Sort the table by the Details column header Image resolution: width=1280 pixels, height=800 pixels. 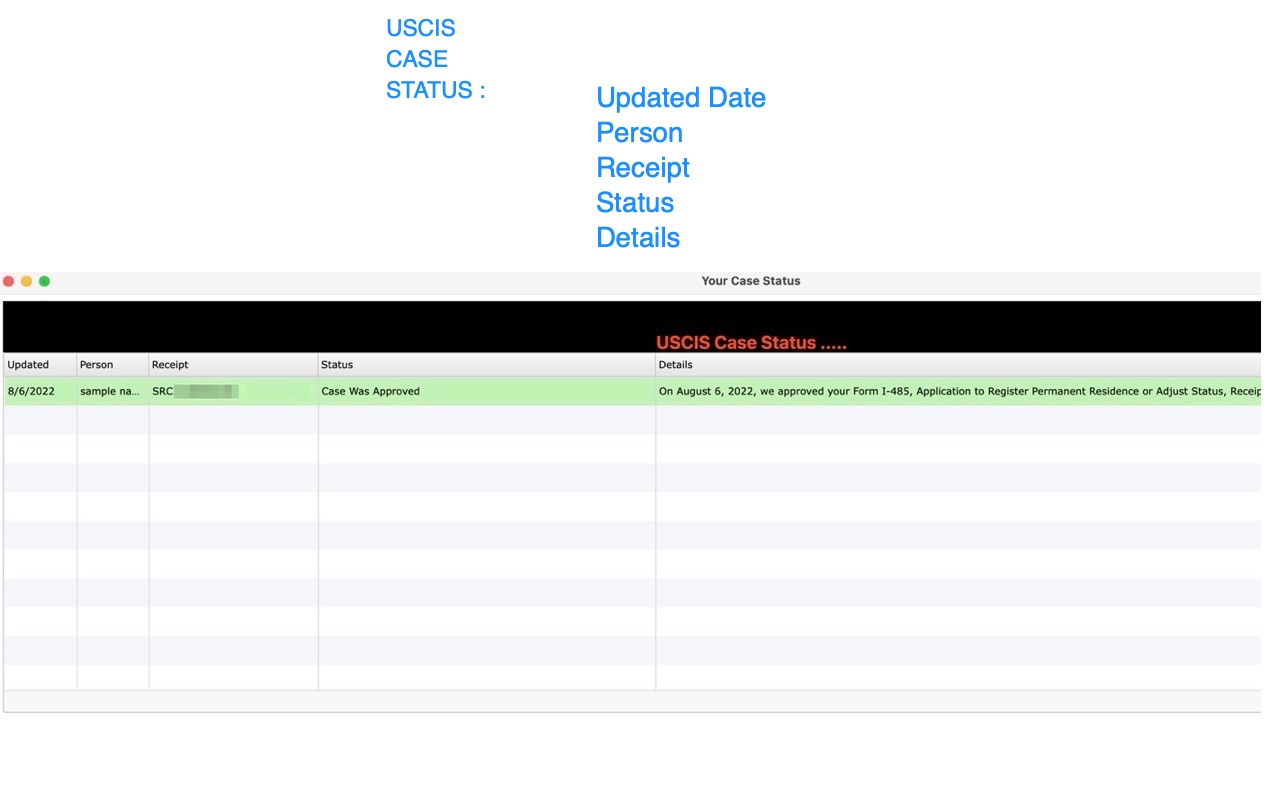tap(676, 364)
